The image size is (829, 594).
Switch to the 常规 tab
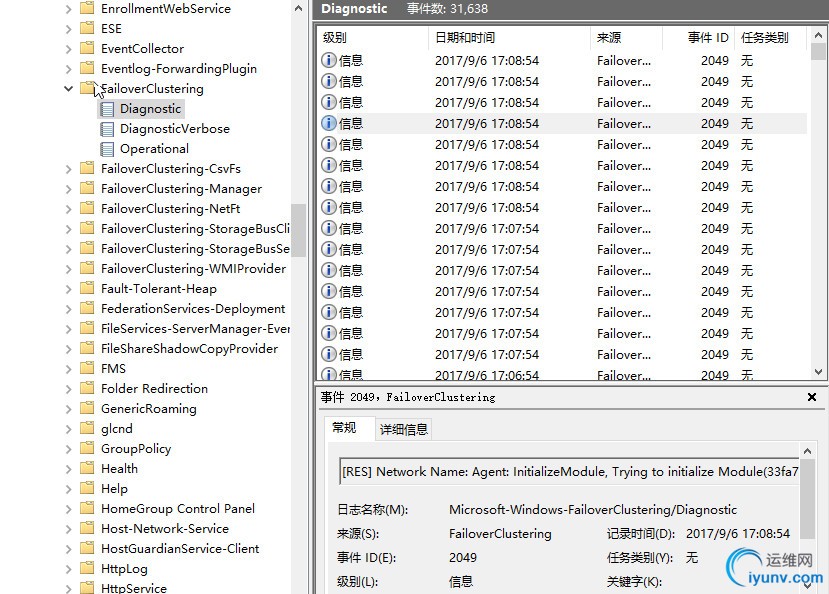pos(344,428)
